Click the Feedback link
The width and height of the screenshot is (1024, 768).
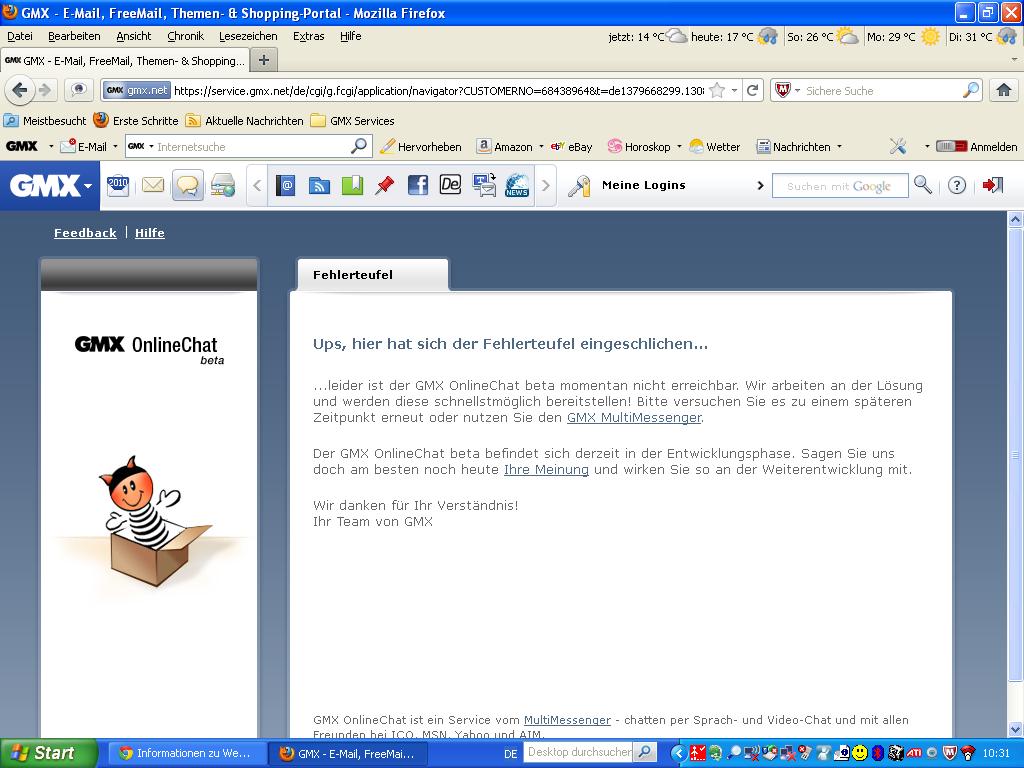[85, 233]
